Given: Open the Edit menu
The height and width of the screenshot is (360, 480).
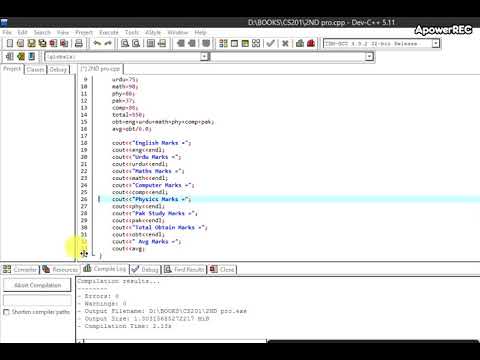Looking at the screenshot, I should (x=22, y=32).
